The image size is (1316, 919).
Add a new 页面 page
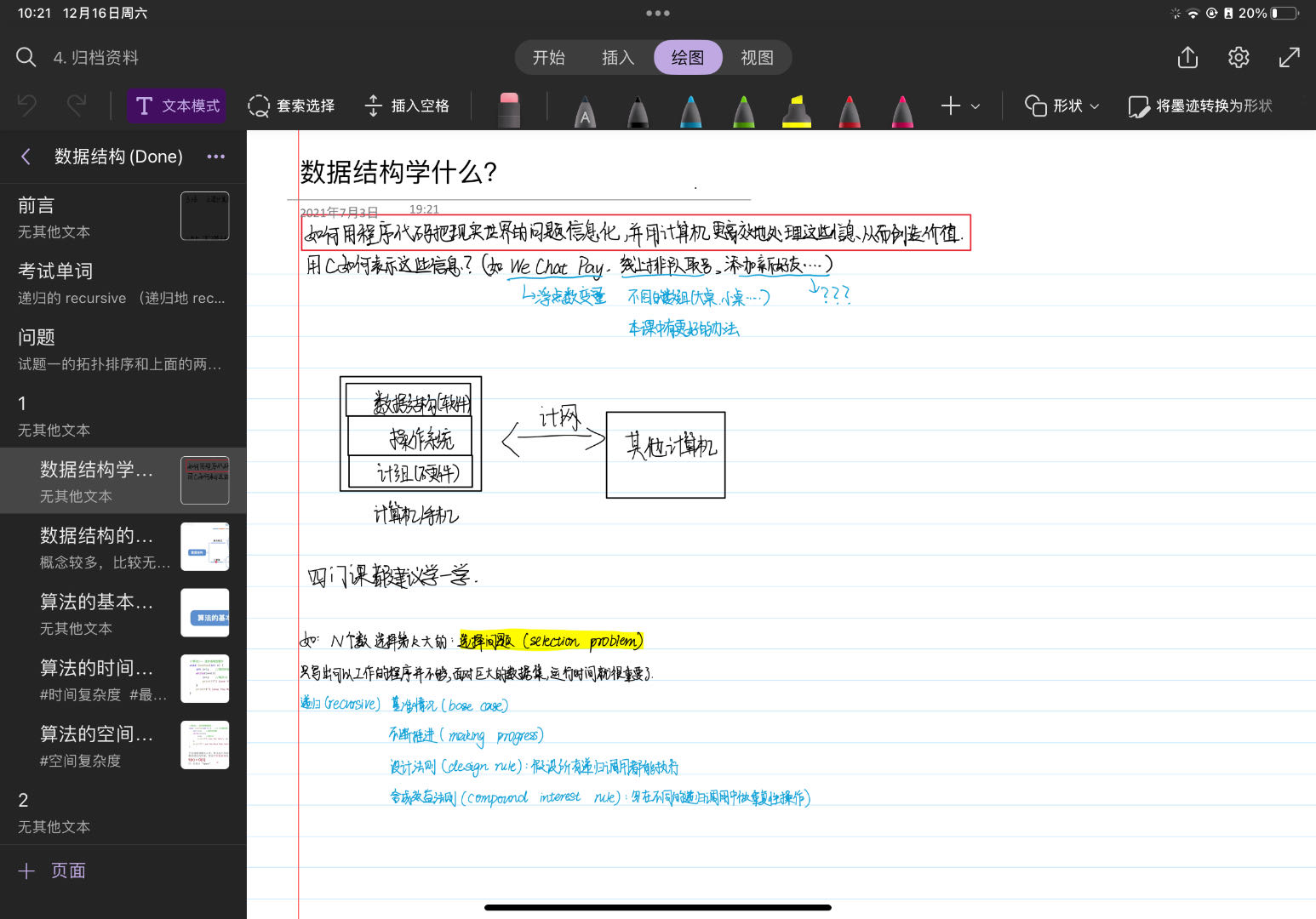pos(52,870)
